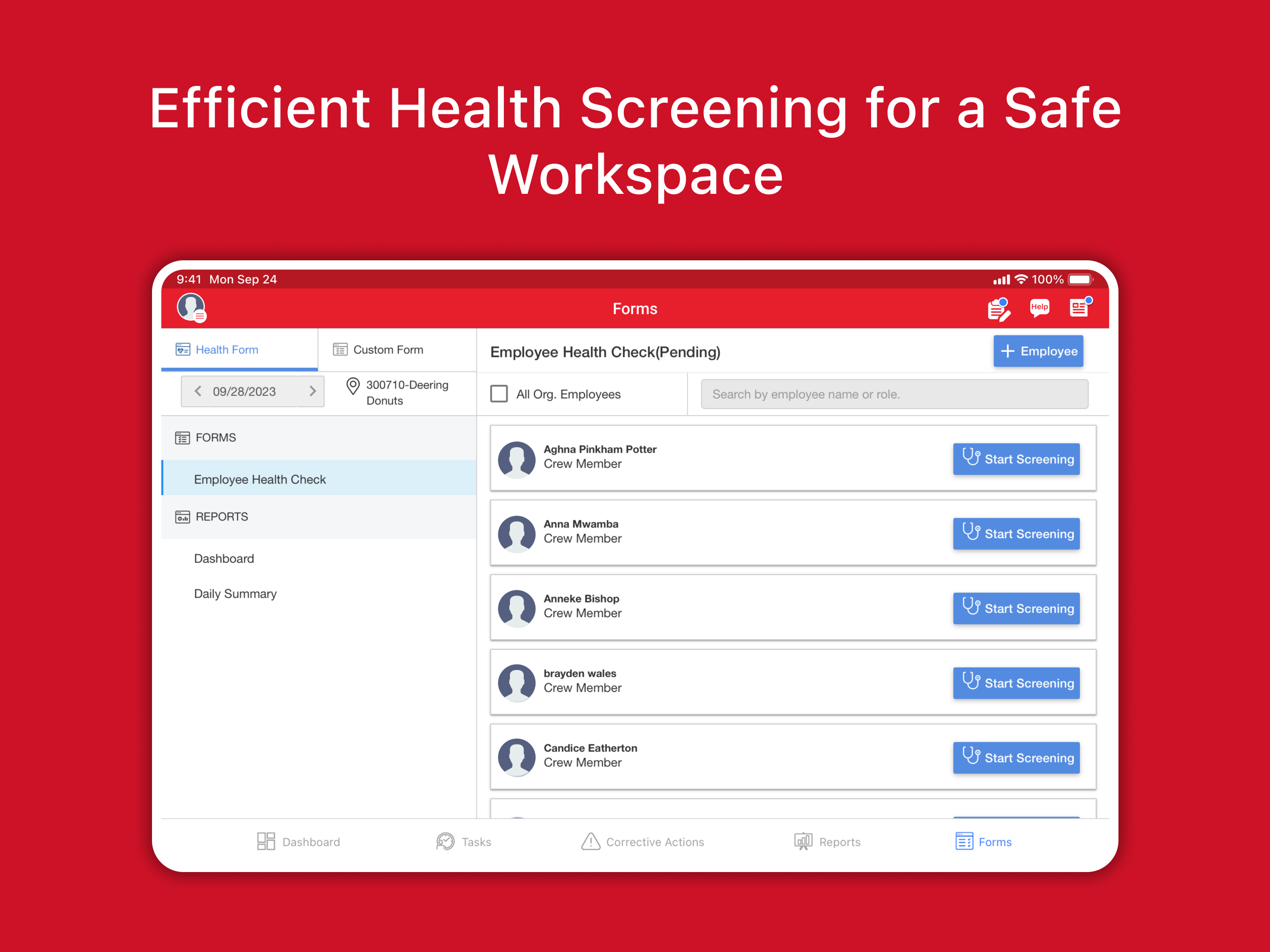Open the Help chat icon
The height and width of the screenshot is (952, 1270).
(x=1039, y=308)
